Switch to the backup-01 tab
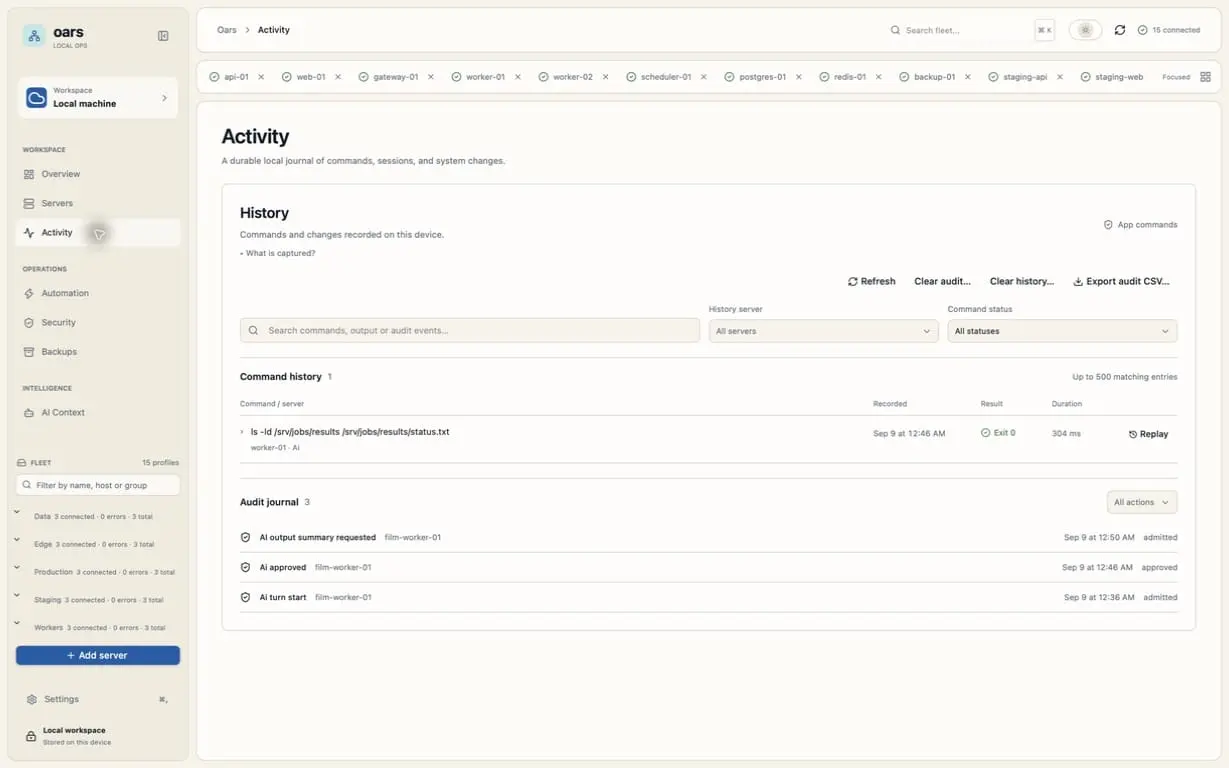 coord(927,77)
